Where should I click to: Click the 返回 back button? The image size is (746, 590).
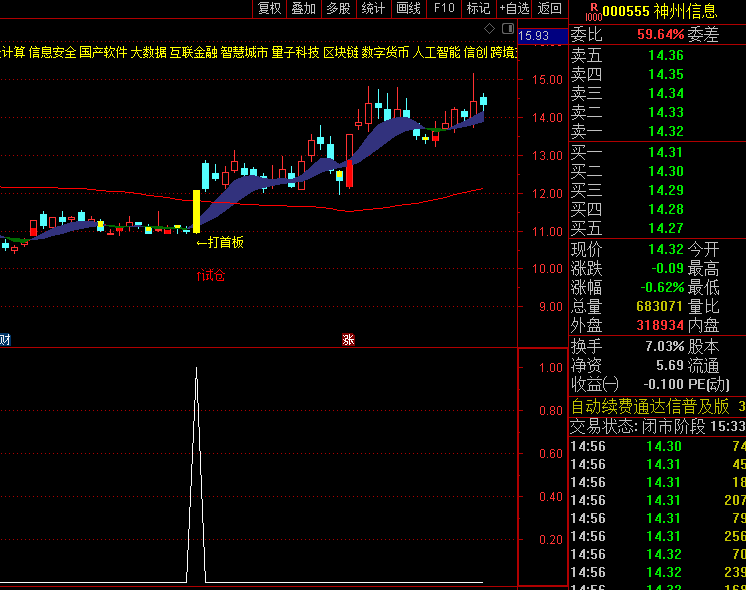[x=550, y=9]
